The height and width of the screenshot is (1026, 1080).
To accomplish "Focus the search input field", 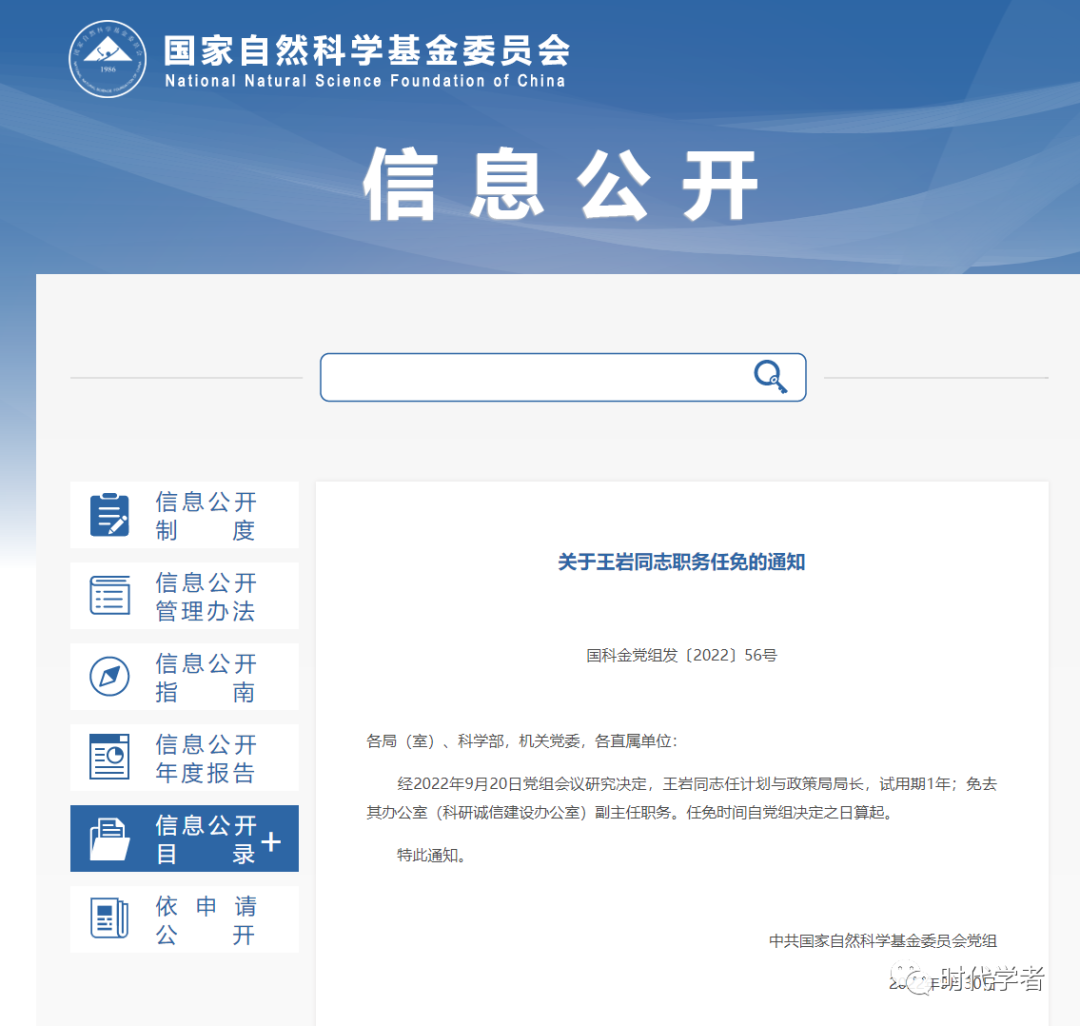I will pyautogui.click(x=563, y=377).
